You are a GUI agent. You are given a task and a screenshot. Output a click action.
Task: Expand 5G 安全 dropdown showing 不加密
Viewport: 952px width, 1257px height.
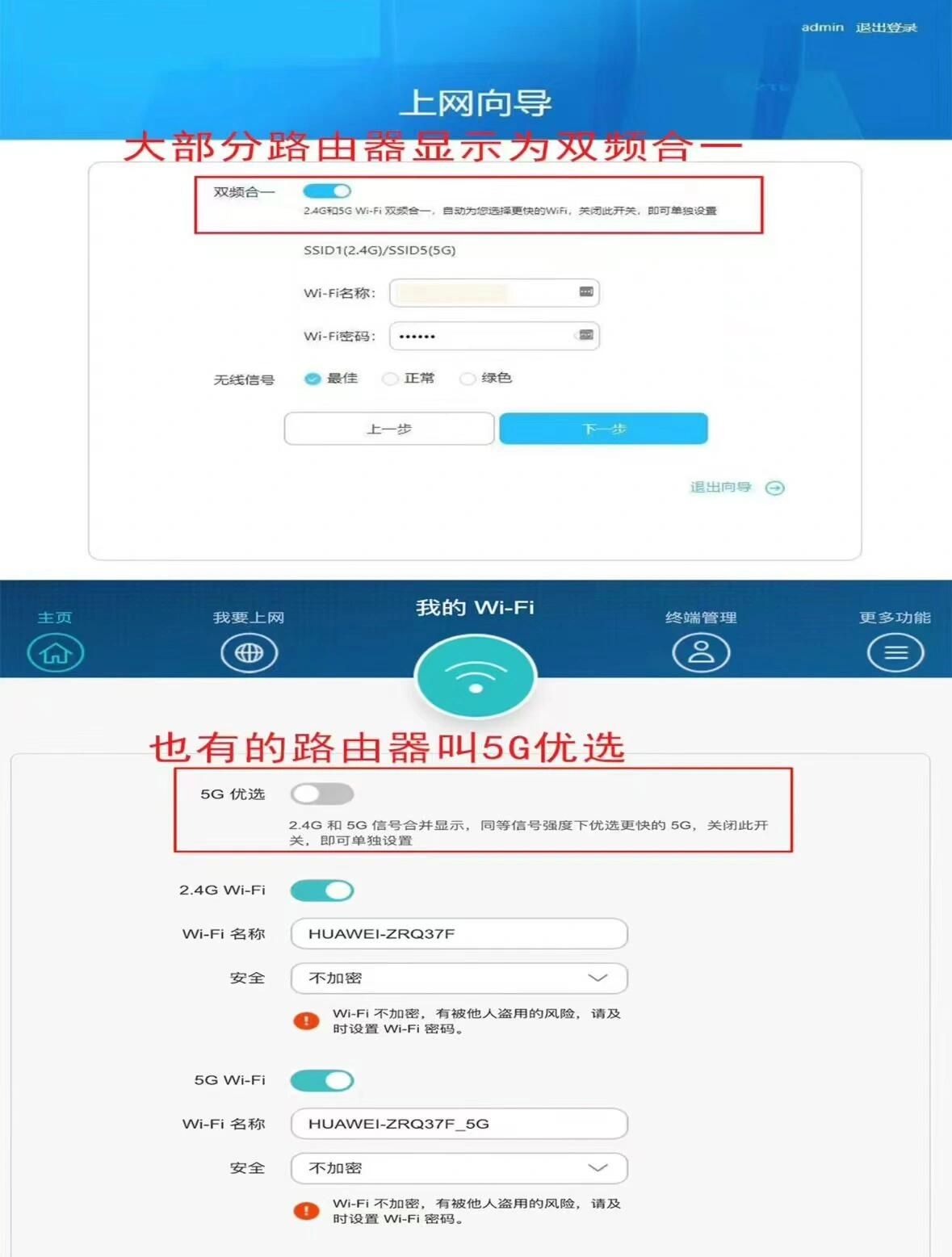point(459,1167)
